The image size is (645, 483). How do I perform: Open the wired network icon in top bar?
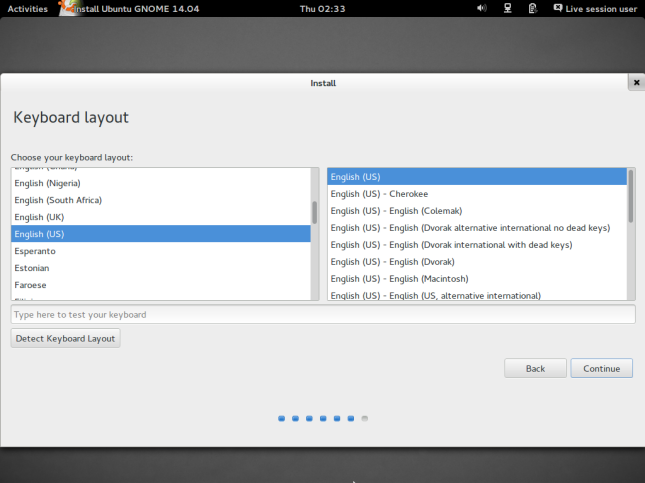tap(508, 8)
